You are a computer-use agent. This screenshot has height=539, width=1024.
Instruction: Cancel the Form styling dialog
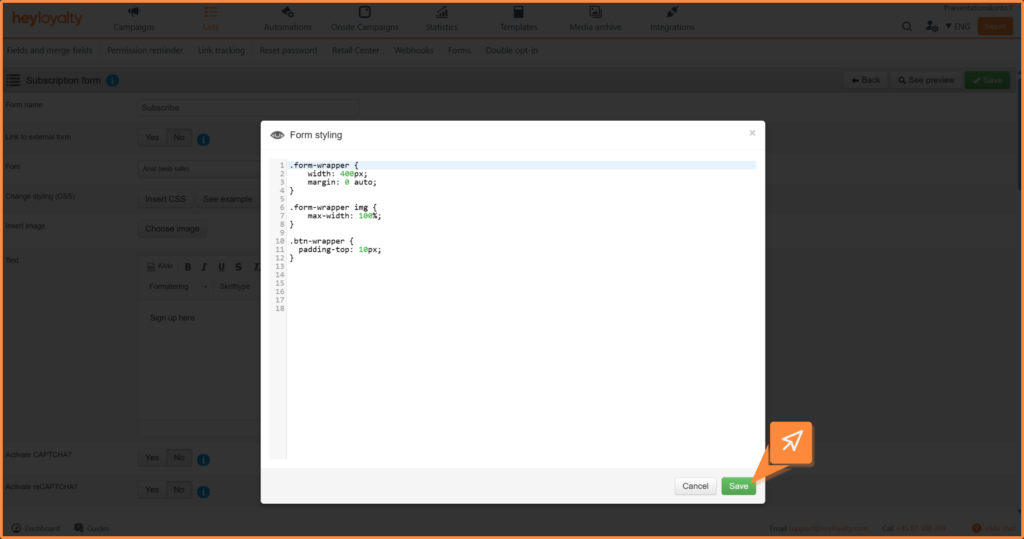coord(695,486)
